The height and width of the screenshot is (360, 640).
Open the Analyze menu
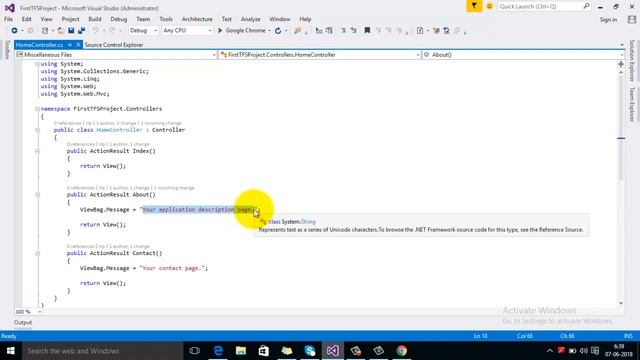click(x=250, y=19)
